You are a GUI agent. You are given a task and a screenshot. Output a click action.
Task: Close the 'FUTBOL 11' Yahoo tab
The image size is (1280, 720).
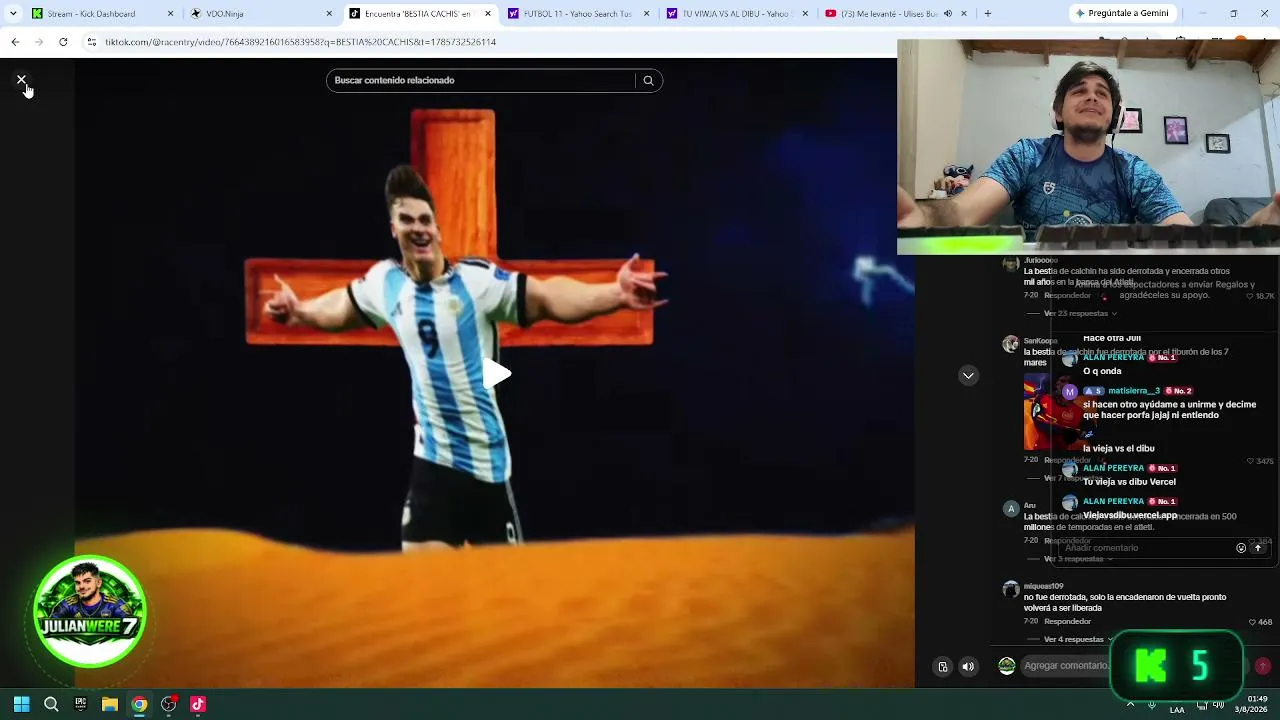click(647, 14)
